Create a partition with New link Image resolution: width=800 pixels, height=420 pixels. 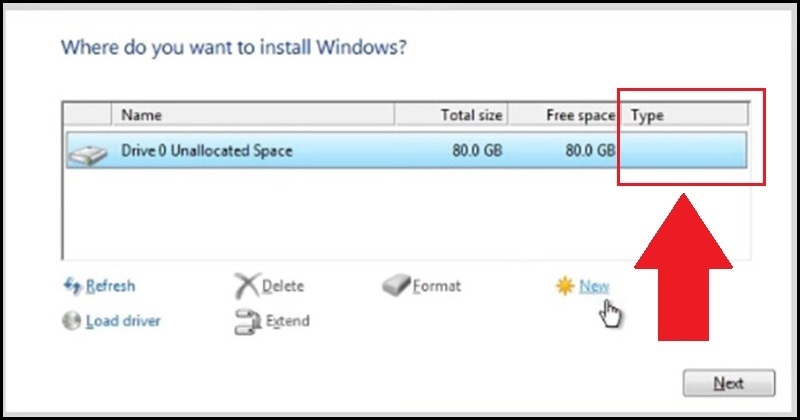pos(594,287)
